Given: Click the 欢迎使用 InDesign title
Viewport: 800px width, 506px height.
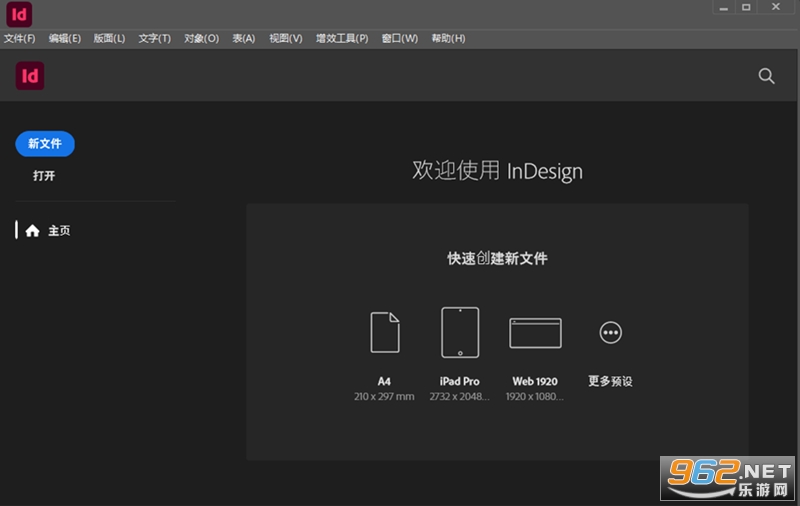Looking at the screenshot, I should click(x=497, y=170).
